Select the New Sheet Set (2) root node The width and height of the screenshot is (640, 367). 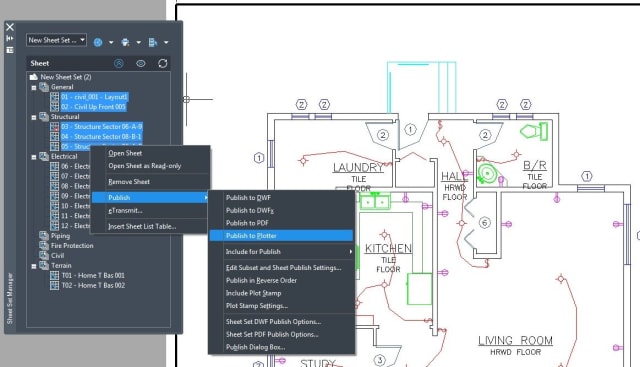(x=66, y=77)
